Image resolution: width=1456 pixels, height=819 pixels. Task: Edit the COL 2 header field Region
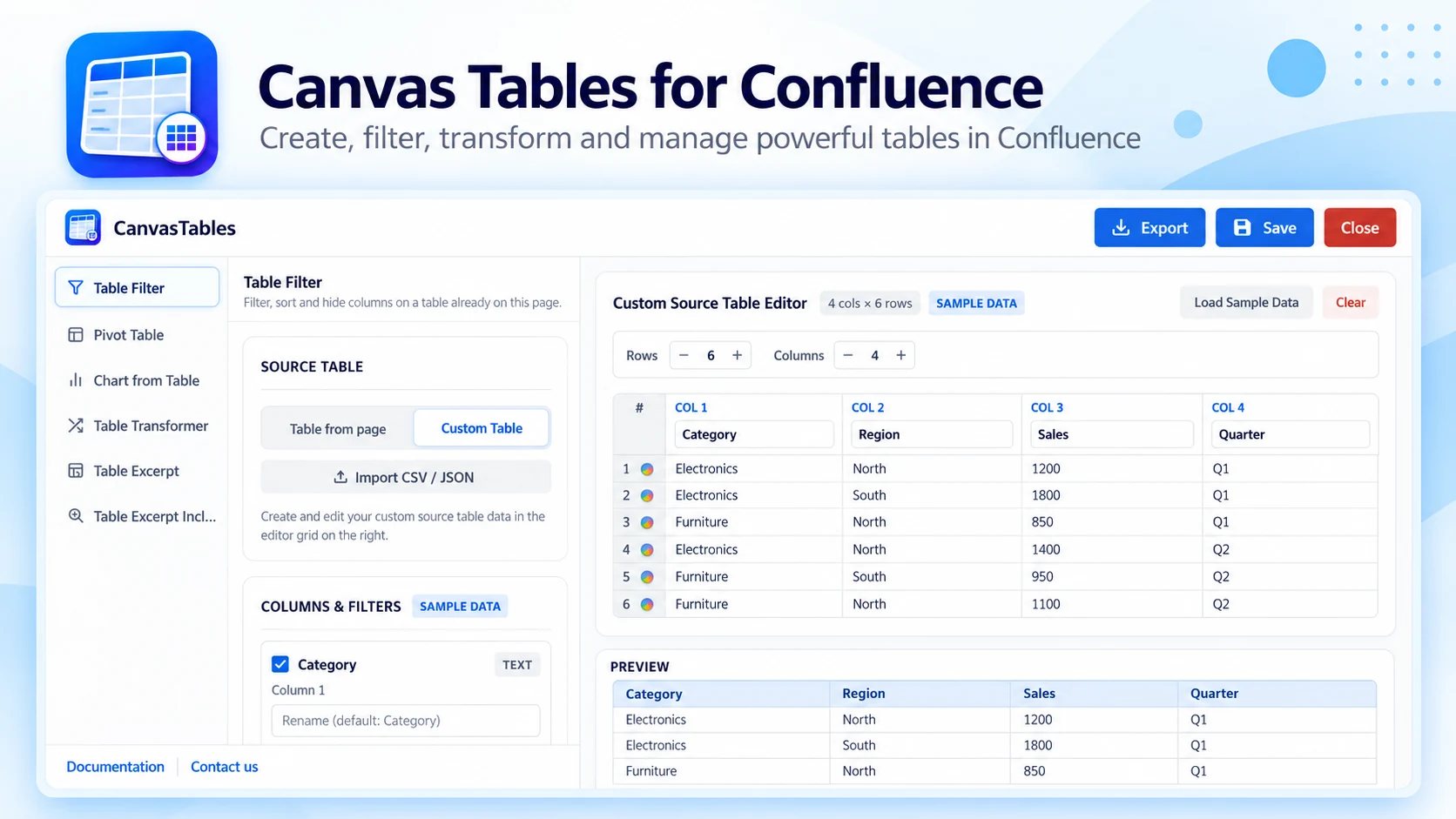[x=932, y=434]
